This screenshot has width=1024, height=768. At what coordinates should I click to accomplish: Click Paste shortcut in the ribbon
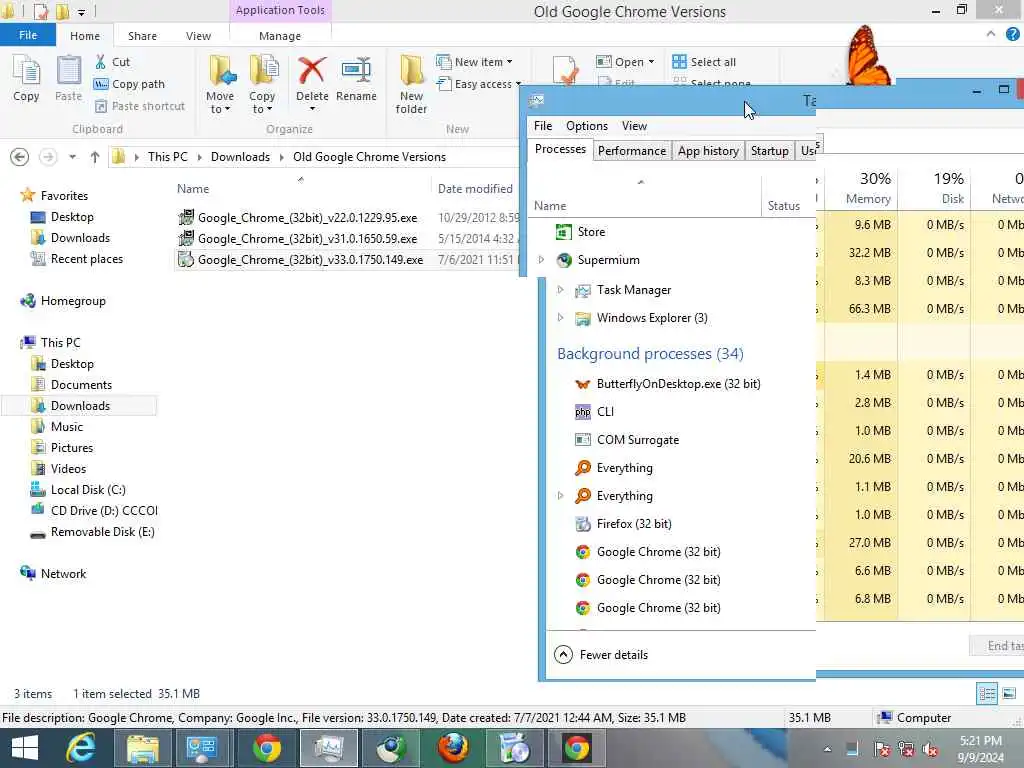(x=140, y=106)
